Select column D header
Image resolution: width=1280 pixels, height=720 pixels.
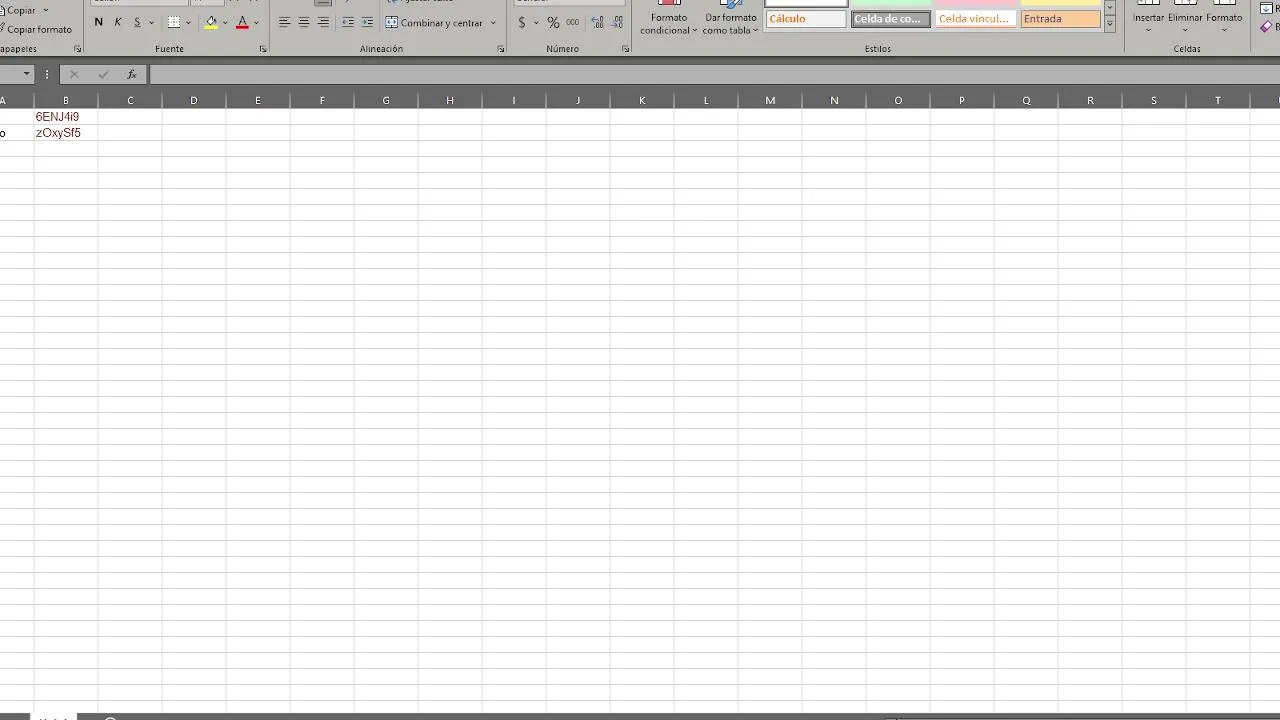pyautogui.click(x=194, y=100)
